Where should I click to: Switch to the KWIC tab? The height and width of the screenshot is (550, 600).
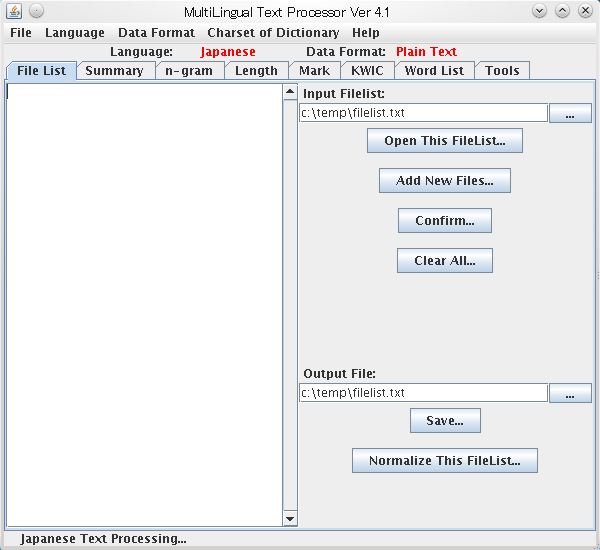(x=367, y=70)
